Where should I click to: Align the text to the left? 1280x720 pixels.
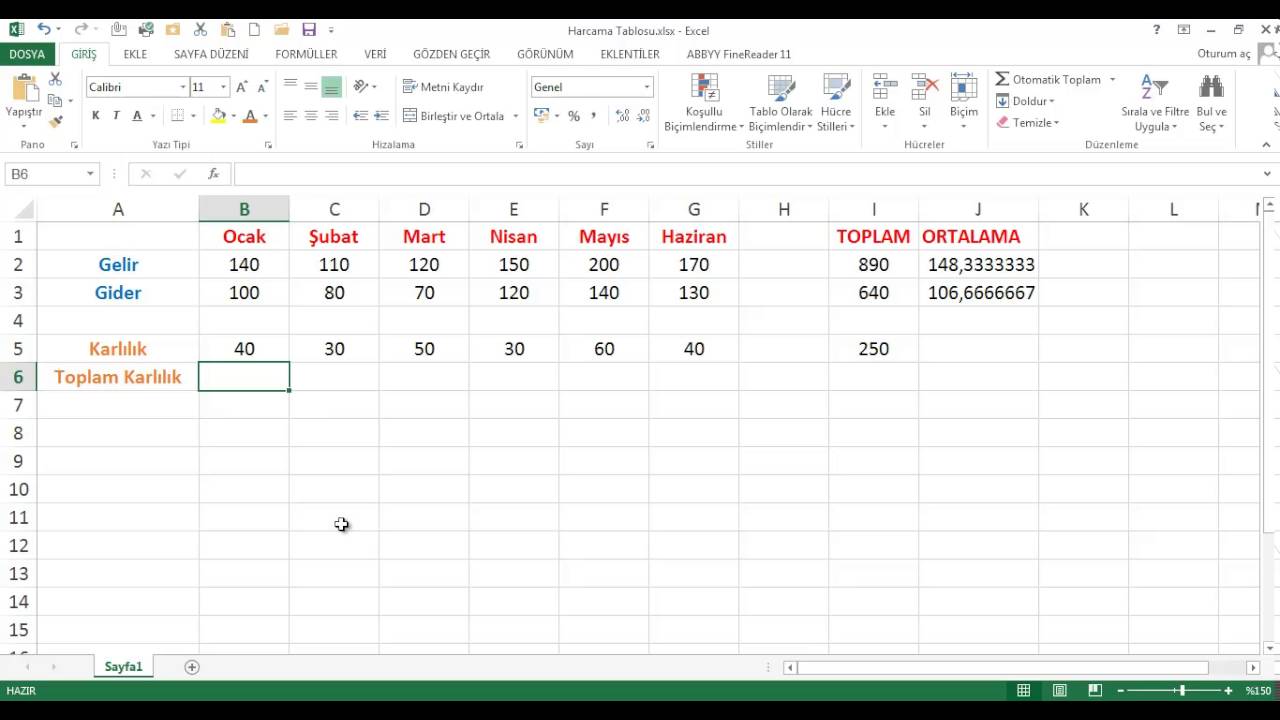pos(290,116)
